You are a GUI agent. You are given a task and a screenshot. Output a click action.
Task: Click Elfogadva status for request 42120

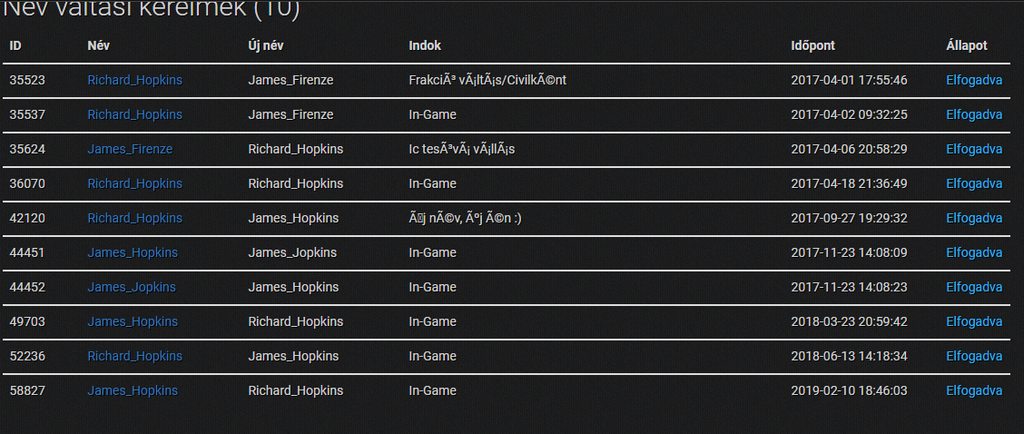tap(974, 218)
